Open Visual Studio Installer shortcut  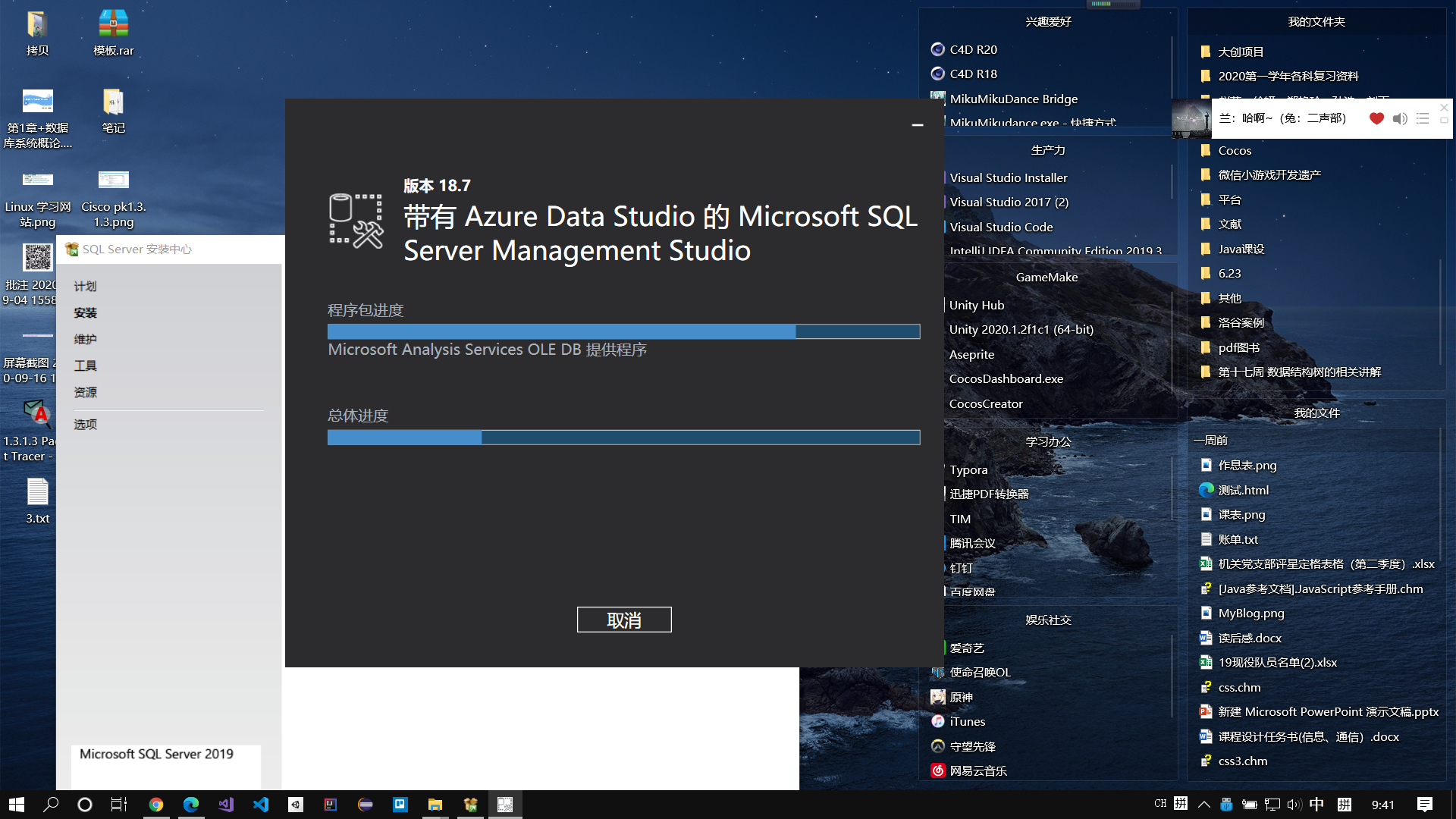coord(1008,177)
